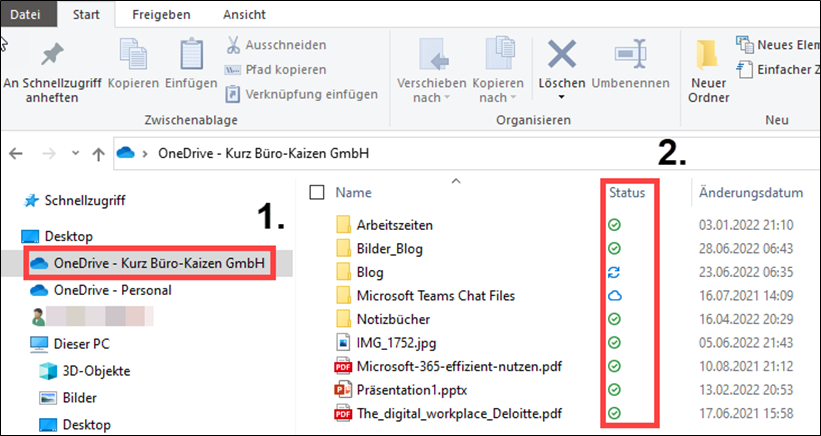Screen dimensions: 821x436
Task: Select Dieser PC in the sidebar
Action: pyautogui.click(x=70, y=344)
